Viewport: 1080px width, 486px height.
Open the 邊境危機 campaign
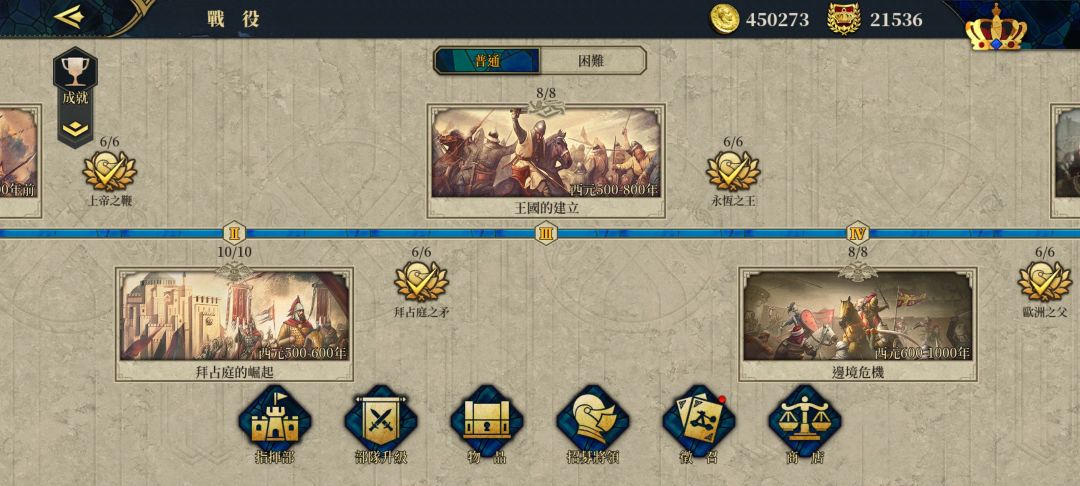click(858, 324)
